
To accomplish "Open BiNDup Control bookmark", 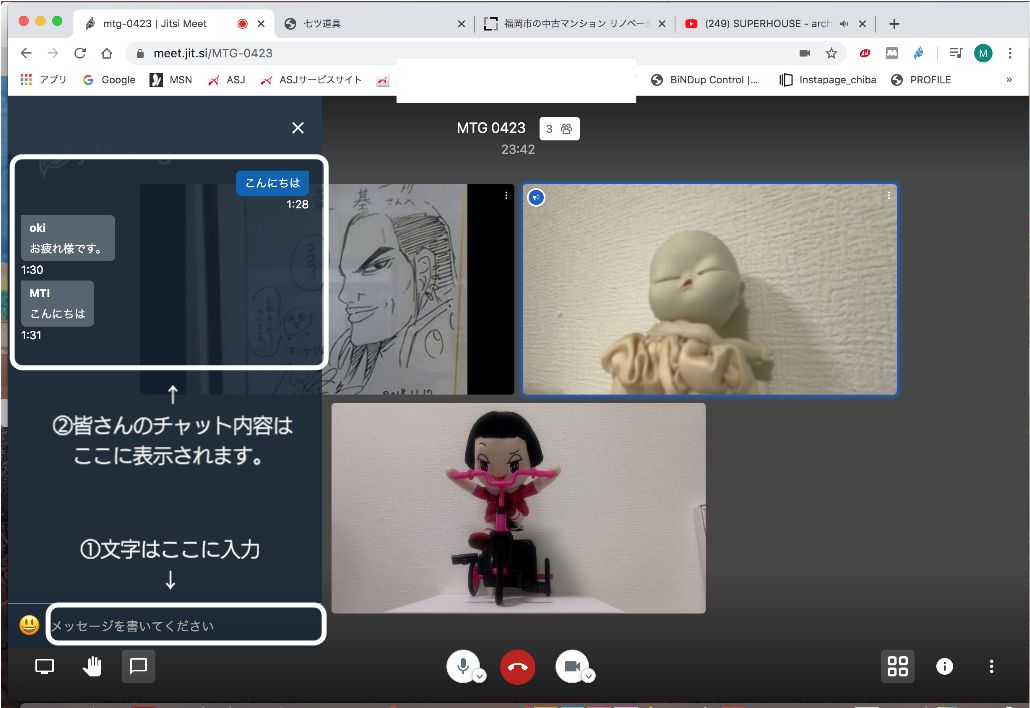I will pos(705,79).
